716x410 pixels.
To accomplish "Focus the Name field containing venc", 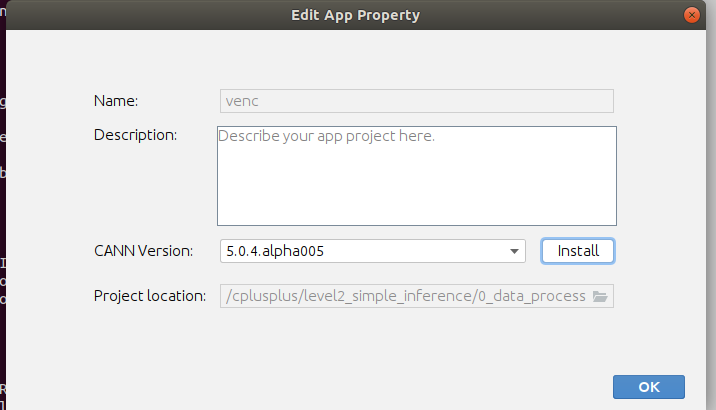I will [416, 100].
